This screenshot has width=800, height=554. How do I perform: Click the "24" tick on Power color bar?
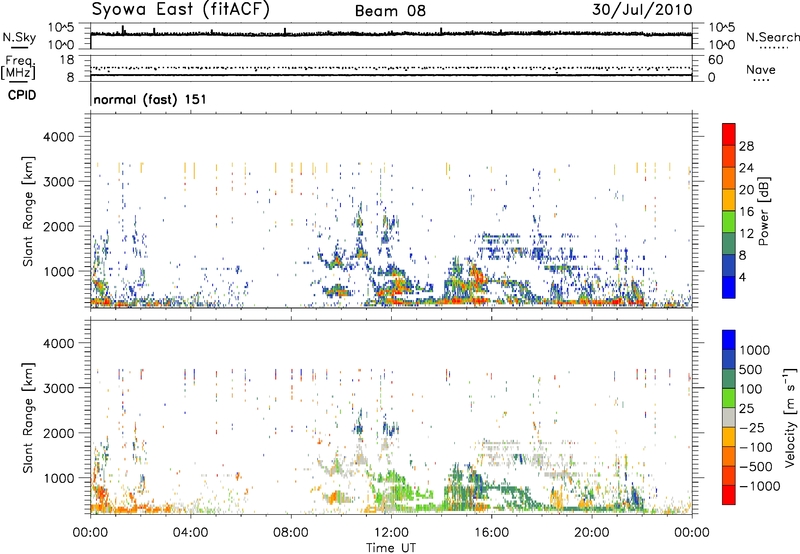[x=746, y=168]
